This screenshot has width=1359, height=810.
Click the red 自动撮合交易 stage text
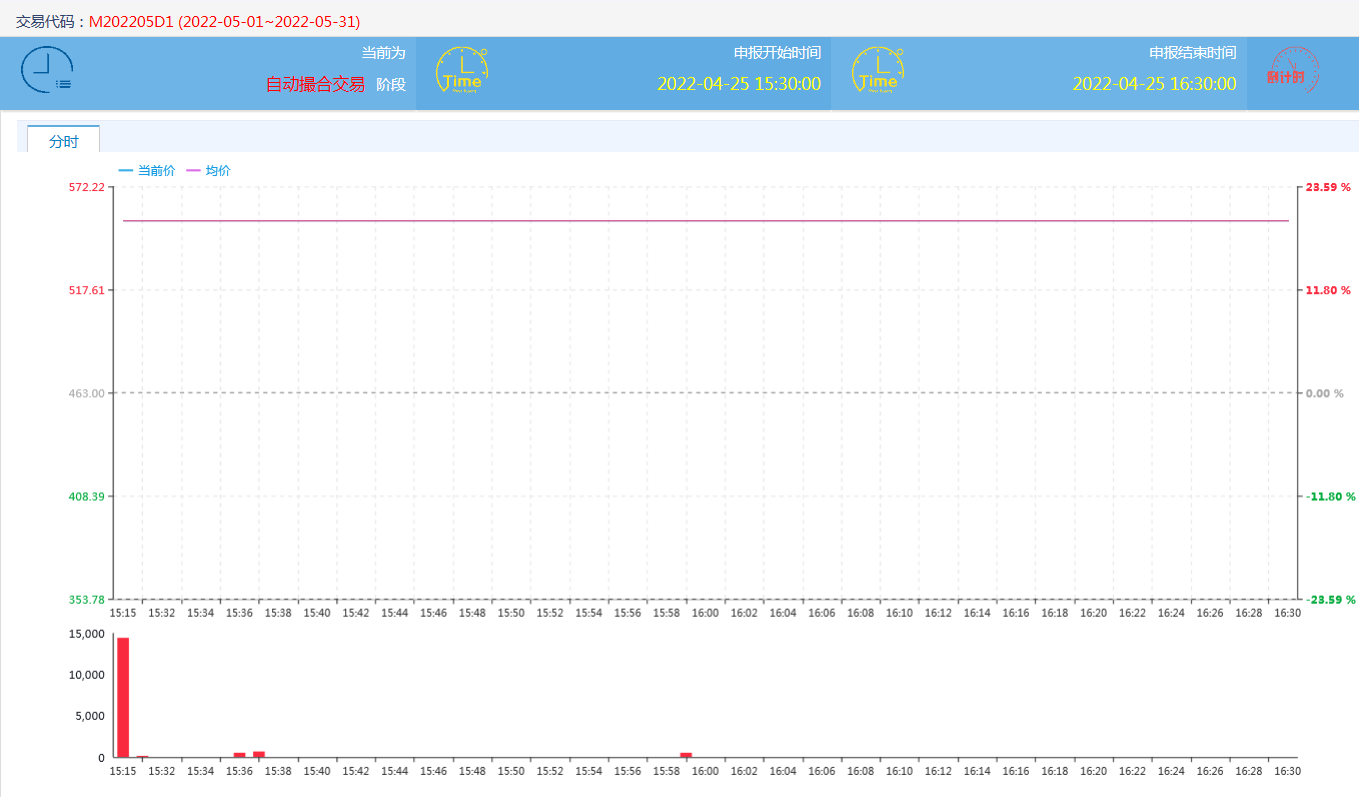[x=315, y=85]
